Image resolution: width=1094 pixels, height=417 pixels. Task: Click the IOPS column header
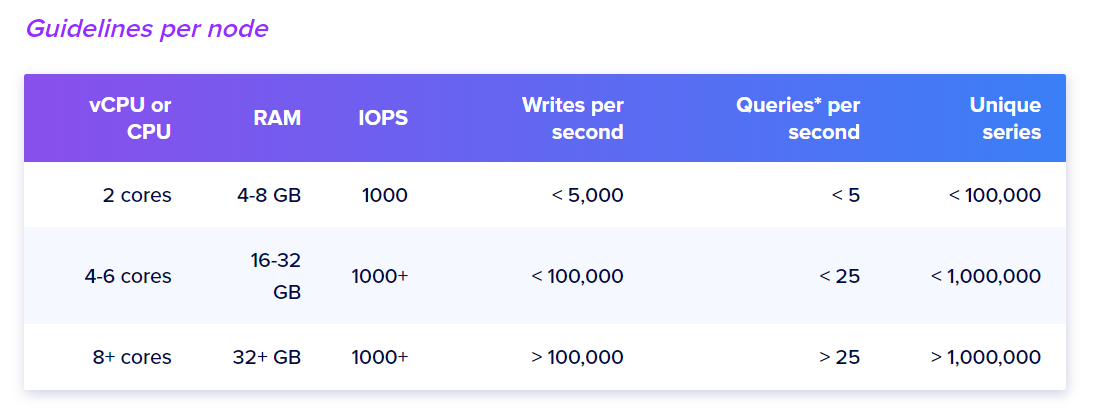point(383,118)
